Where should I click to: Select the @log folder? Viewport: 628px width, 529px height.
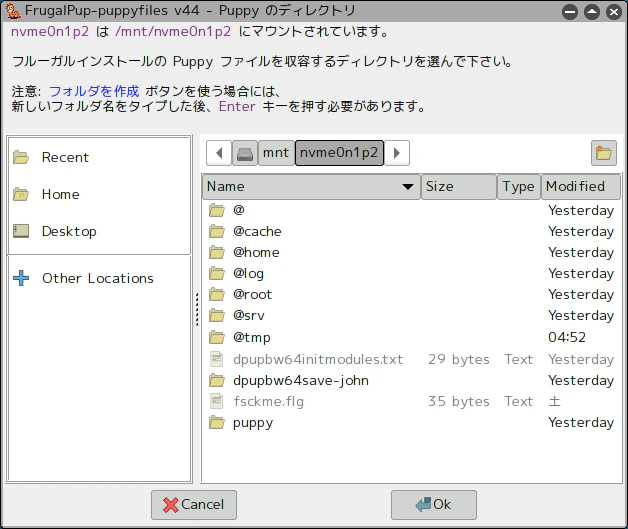point(411,274)
